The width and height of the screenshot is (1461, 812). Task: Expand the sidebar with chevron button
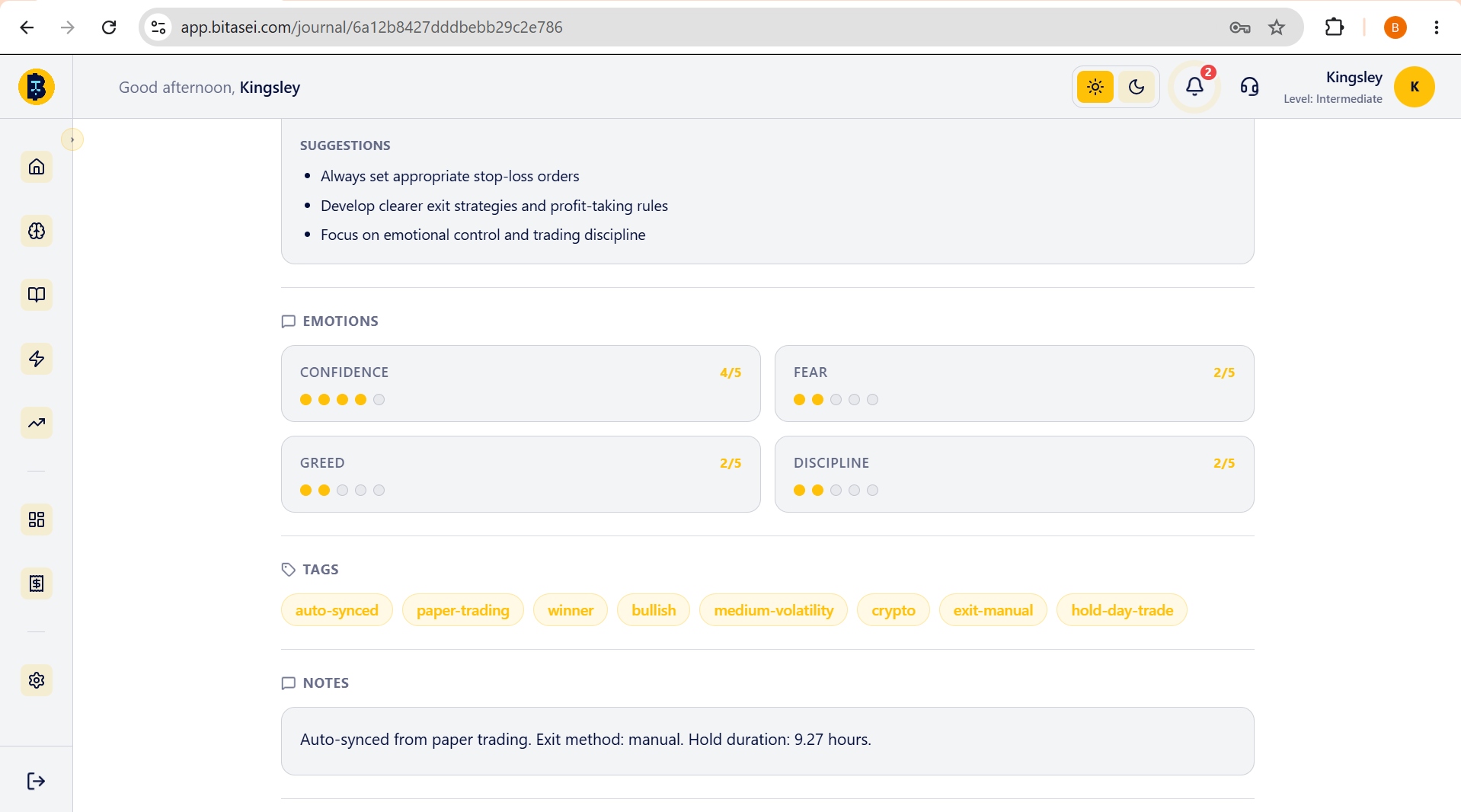72,139
